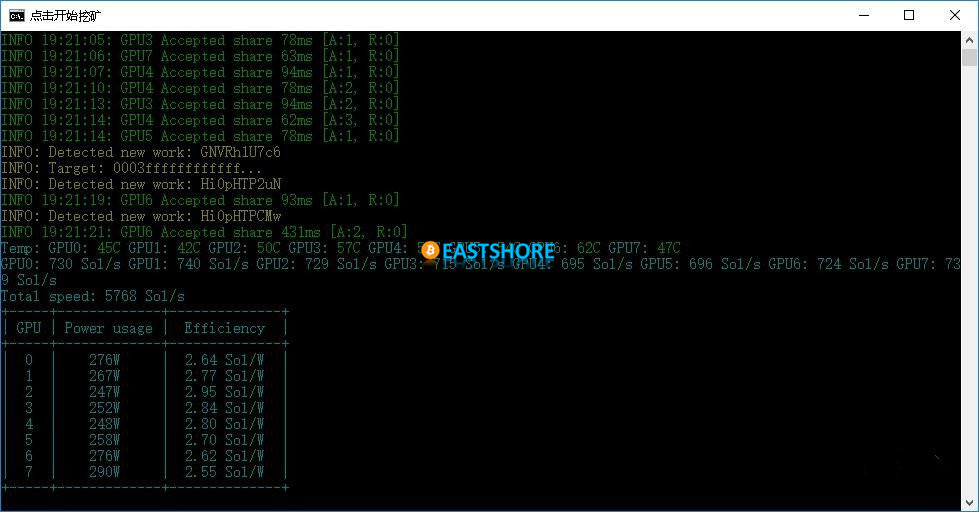
Task: Click the window title 点击开始挖矿
Action: click(66, 16)
